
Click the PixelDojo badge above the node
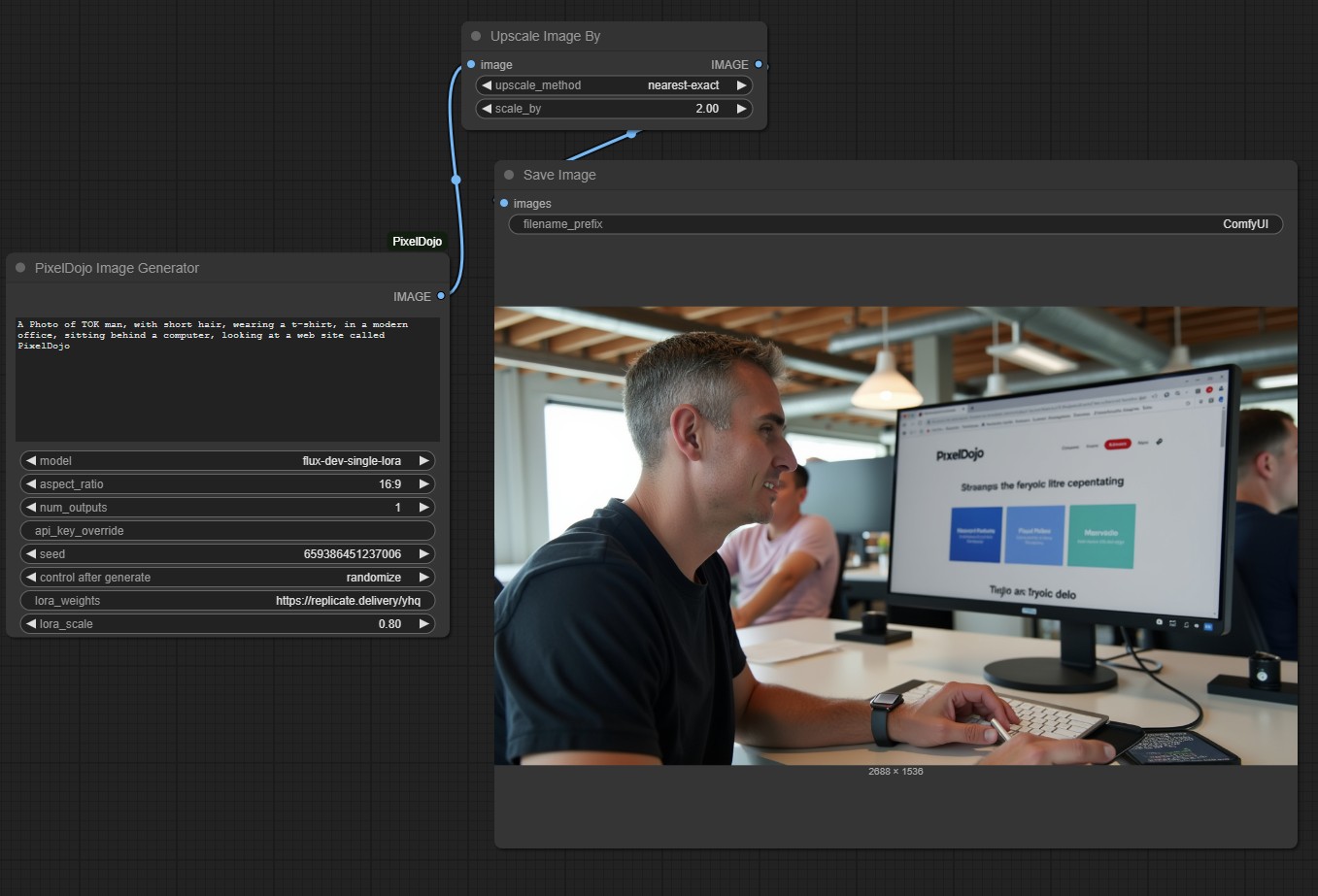417,242
